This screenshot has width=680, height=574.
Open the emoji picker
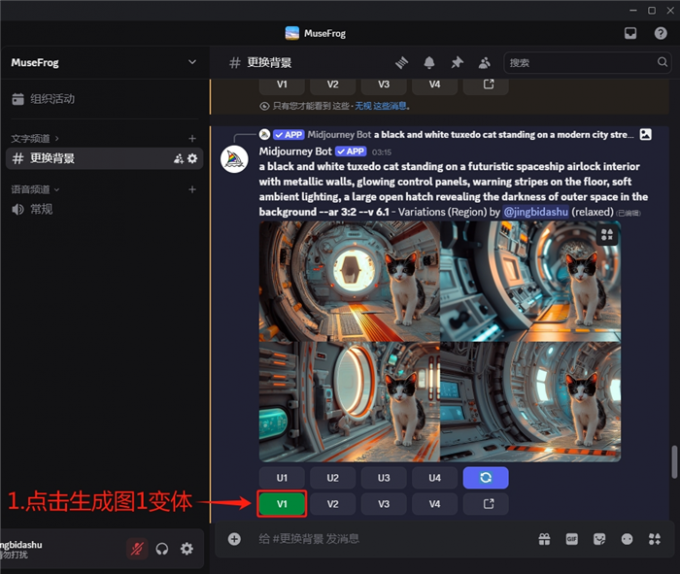(627, 539)
